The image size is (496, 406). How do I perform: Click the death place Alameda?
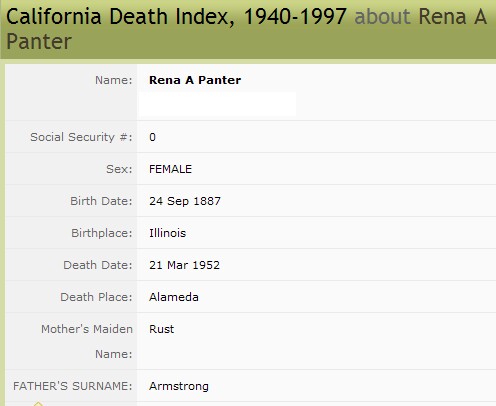174,297
